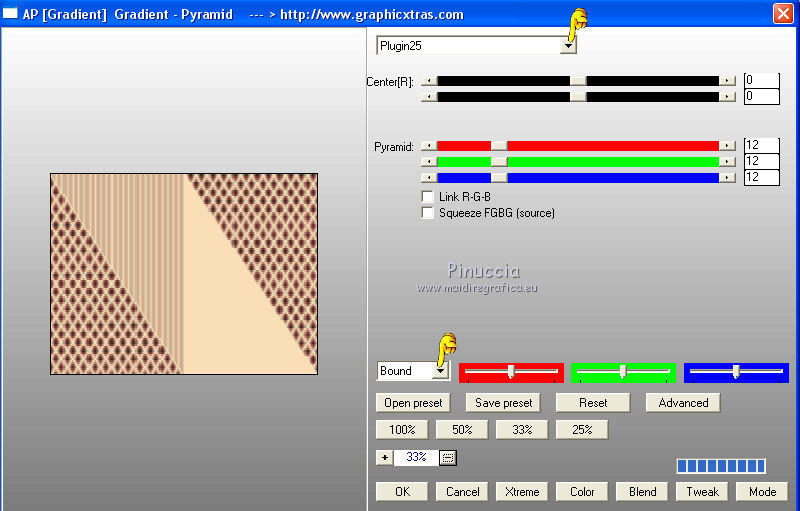Set preview zoom to 25%
800x511 pixels.
point(582,429)
